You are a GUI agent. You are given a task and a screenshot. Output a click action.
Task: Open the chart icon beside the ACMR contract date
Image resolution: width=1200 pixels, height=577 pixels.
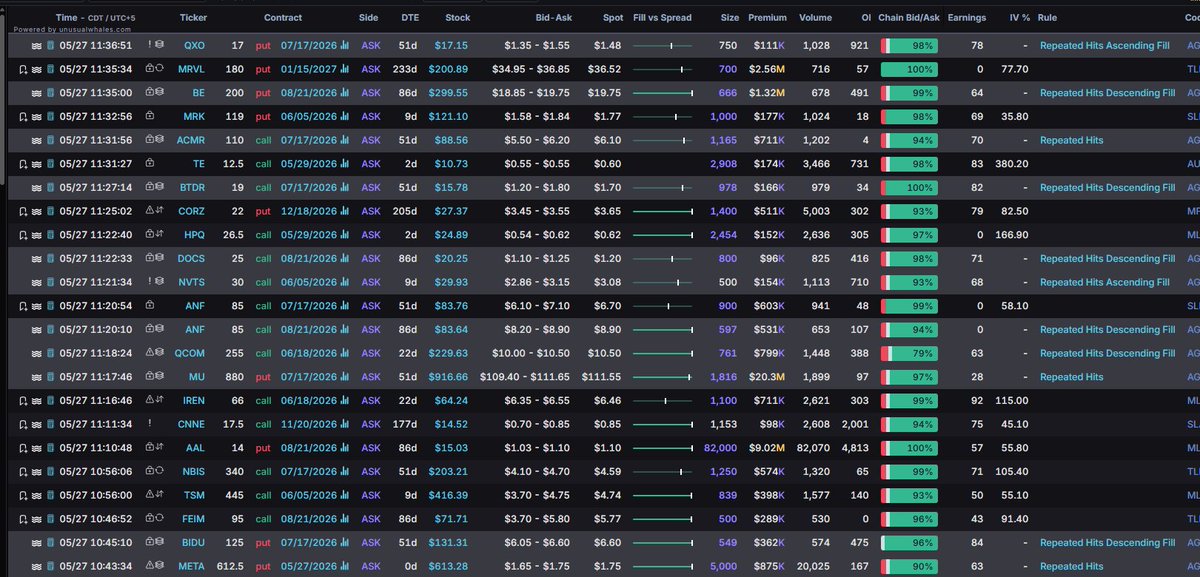345,140
